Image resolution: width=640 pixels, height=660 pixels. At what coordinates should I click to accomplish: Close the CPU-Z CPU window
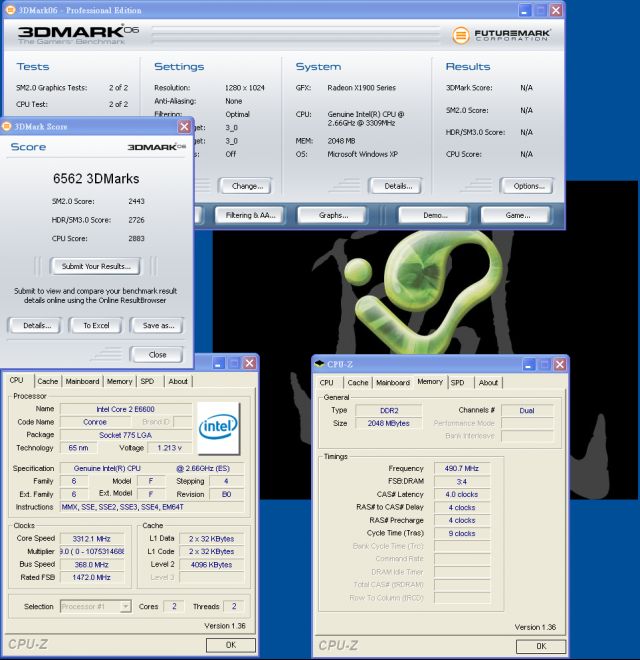point(250,363)
